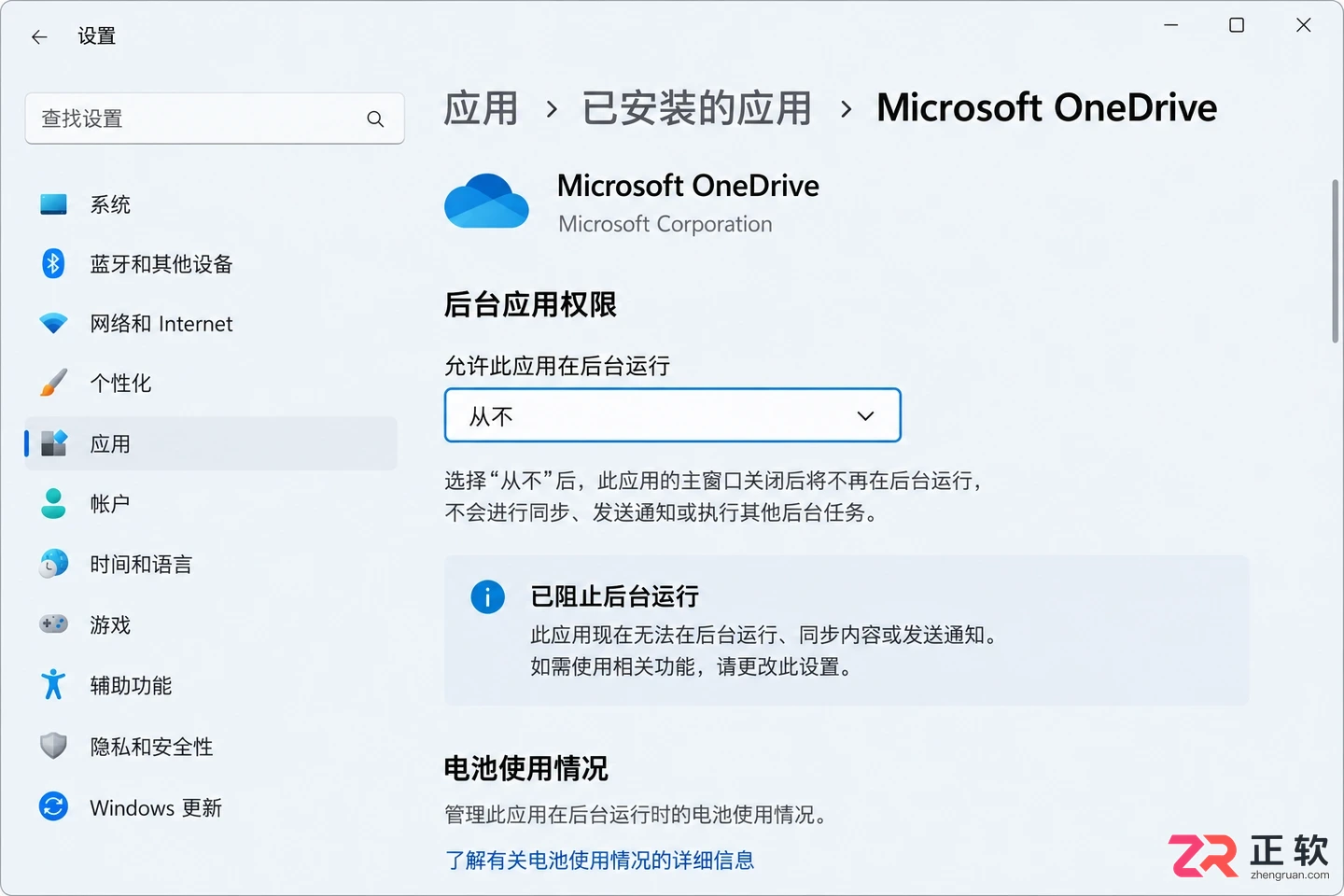Click the chevron arrow in the 从不 combo box
Image resolution: width=1344 pixels, height=896 pixels.
click(x=866, y=416)
